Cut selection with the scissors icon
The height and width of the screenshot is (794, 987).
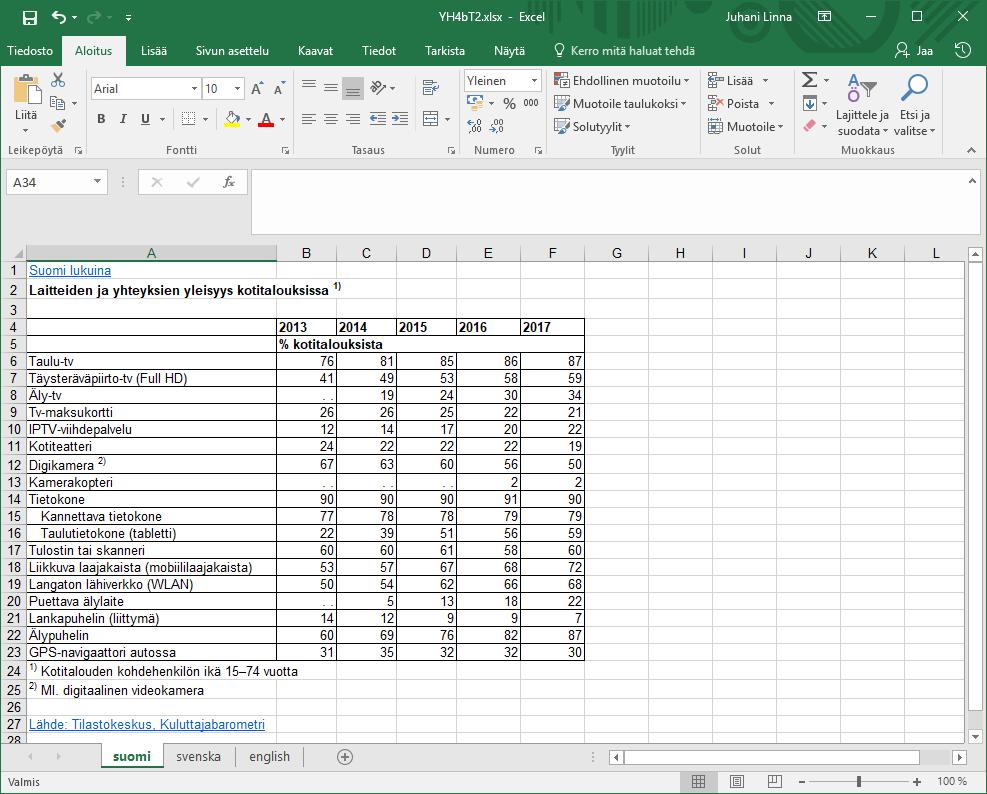pos(58,80)
